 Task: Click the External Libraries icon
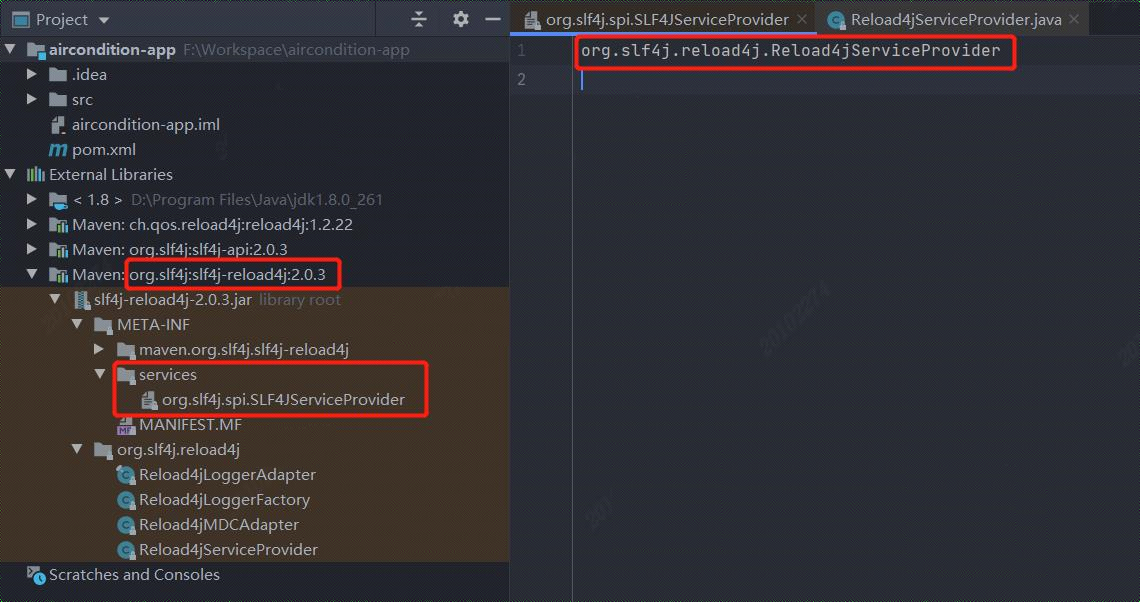click(36, 174)
